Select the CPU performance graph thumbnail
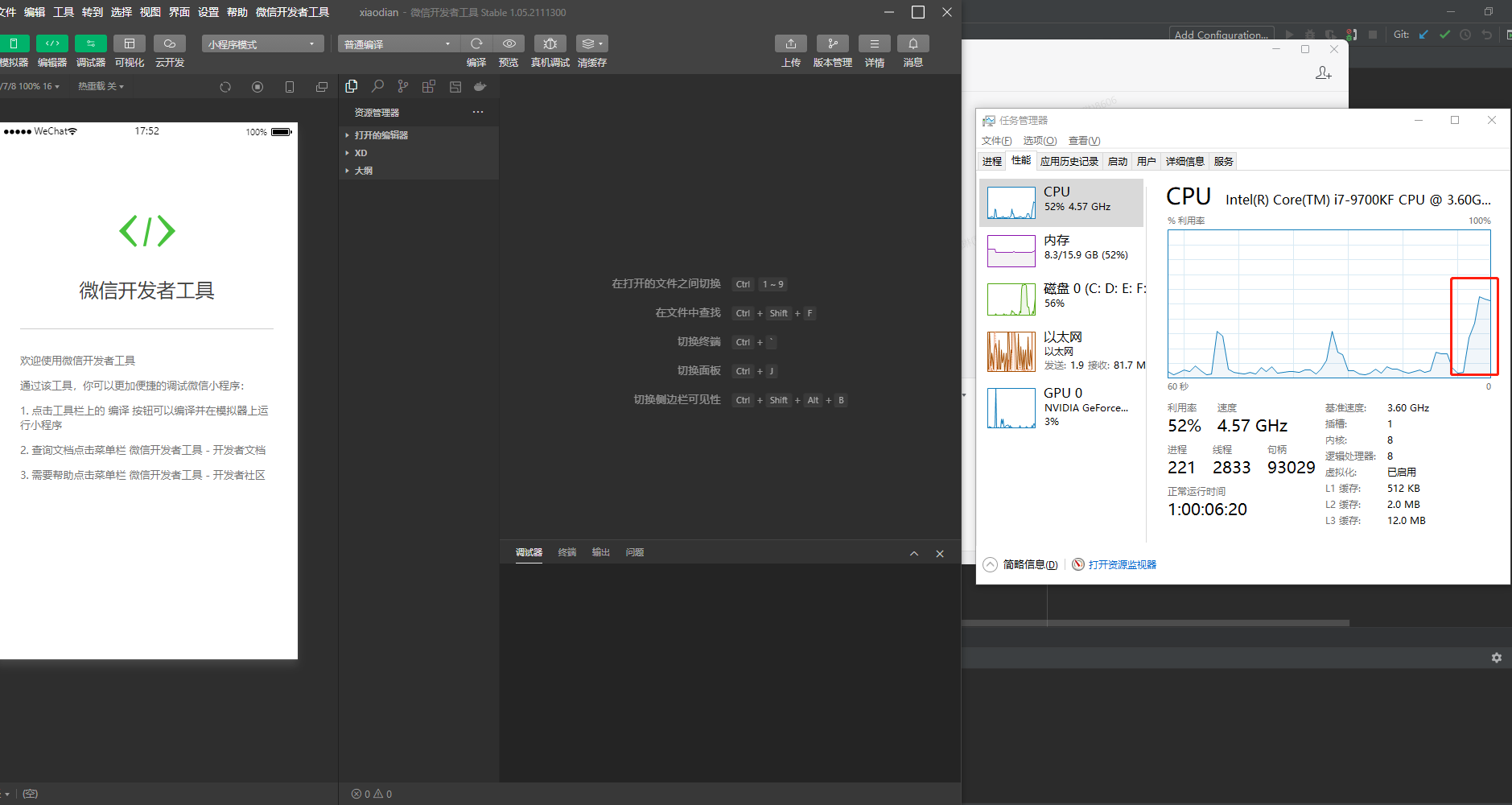Image resolution: width=1512 pixels, height=805 pixels. pos(1011,203)
